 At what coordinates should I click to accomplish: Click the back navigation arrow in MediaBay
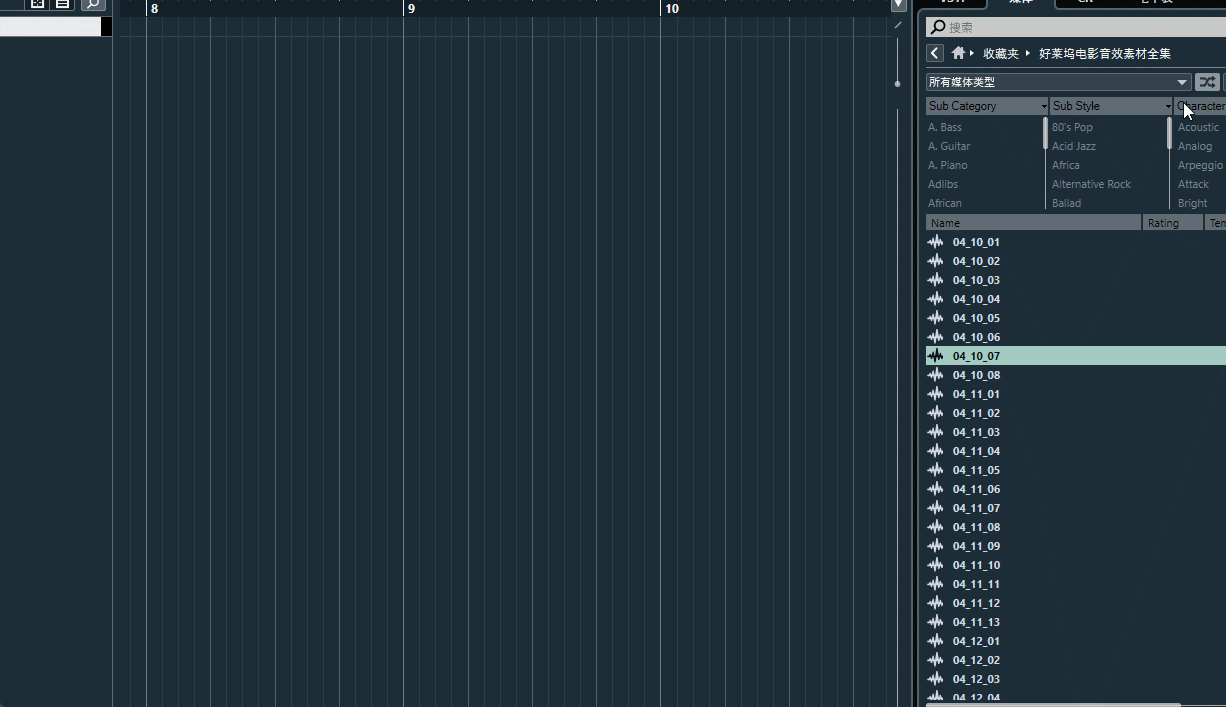934,53
